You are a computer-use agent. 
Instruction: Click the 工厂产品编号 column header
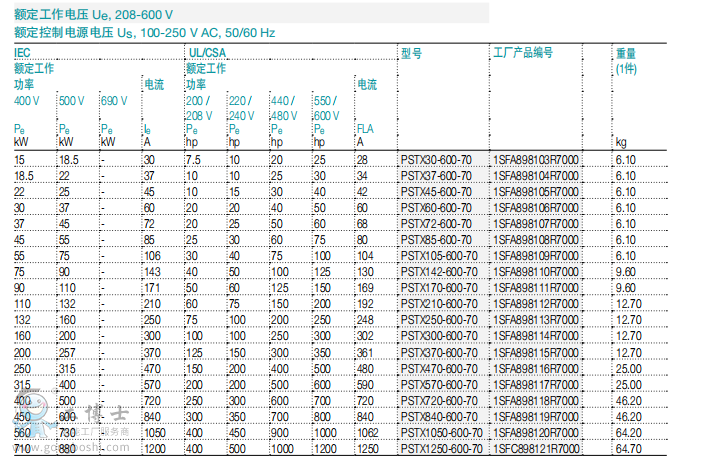tap(523, 52)
